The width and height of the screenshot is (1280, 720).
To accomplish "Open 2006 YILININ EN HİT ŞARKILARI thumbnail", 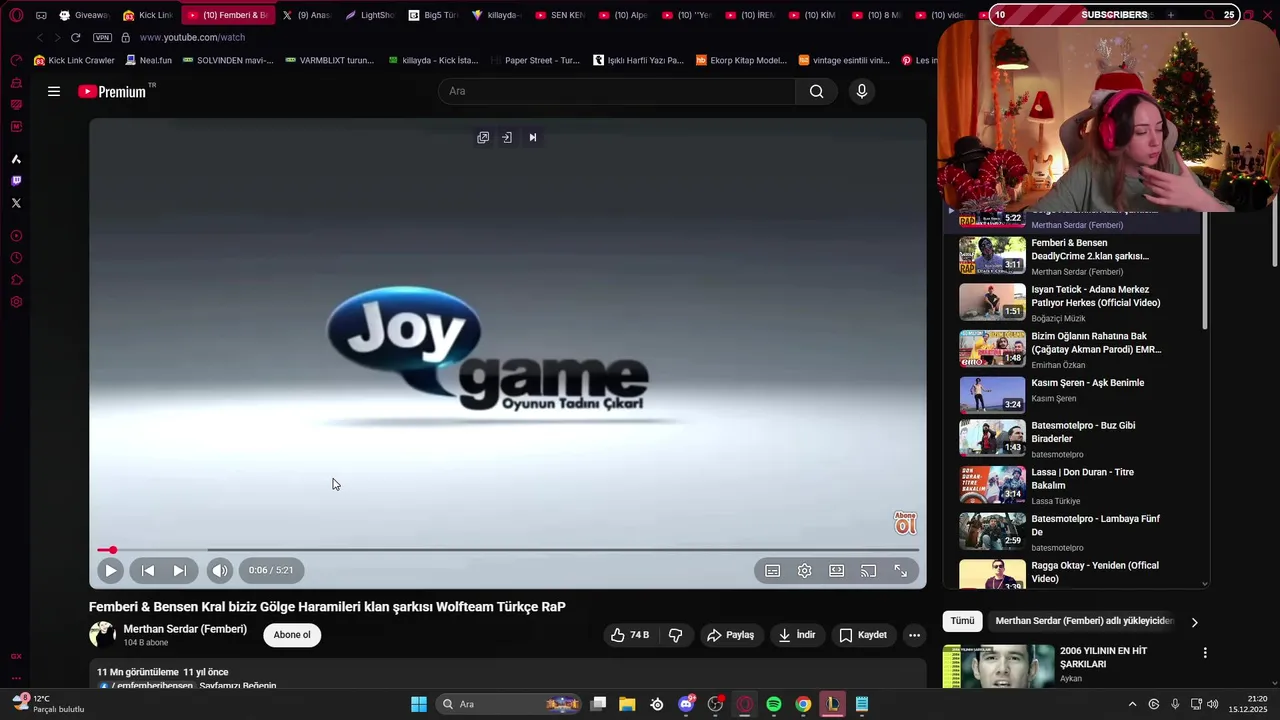I will [998, 666].
